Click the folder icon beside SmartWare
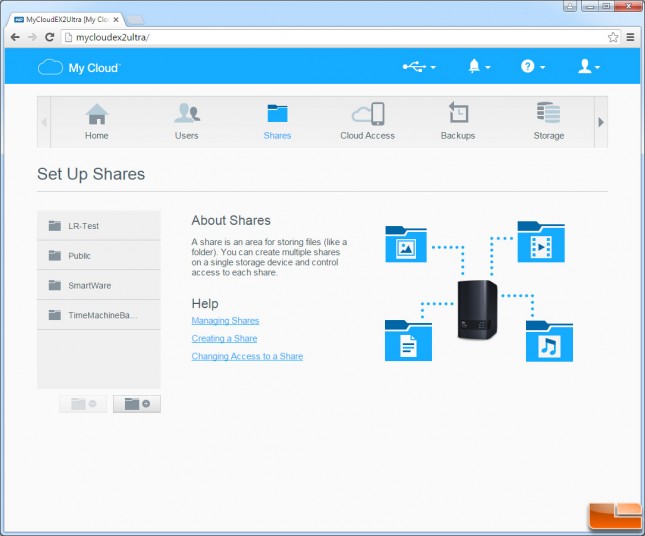645x536 pixels. pos(55,285)
